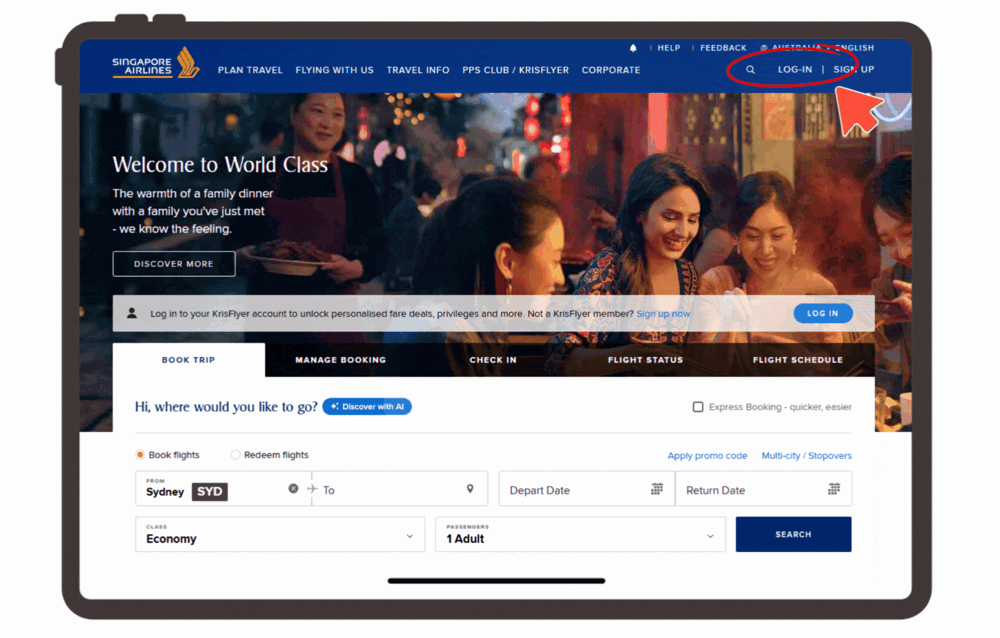Open the Depart Date calendar icon
Screen dimensions: 1000x638
click(x=656, y=489)
